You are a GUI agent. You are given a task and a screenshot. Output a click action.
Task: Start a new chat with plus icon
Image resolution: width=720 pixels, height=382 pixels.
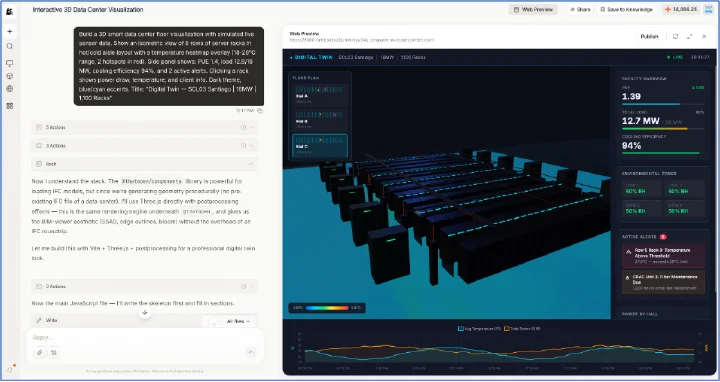click(10, 31)
